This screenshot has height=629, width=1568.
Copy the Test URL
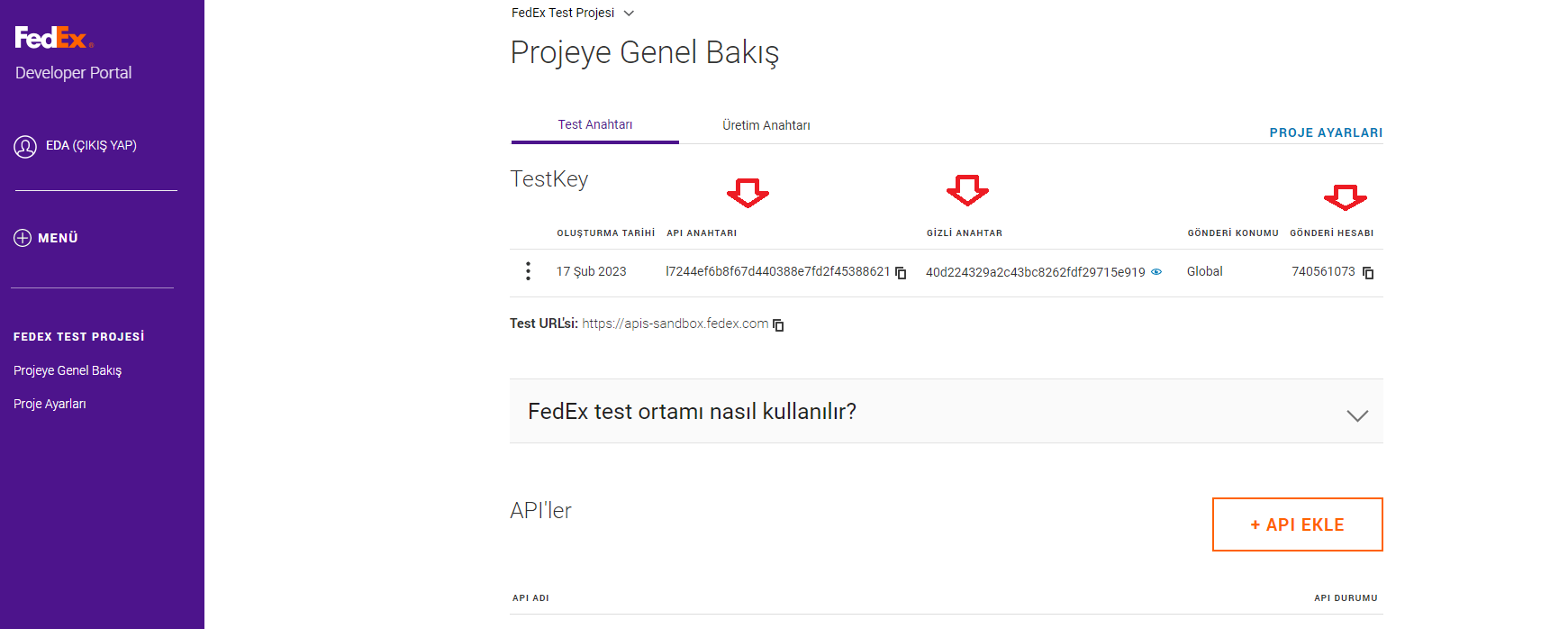(x=779, y=324)
